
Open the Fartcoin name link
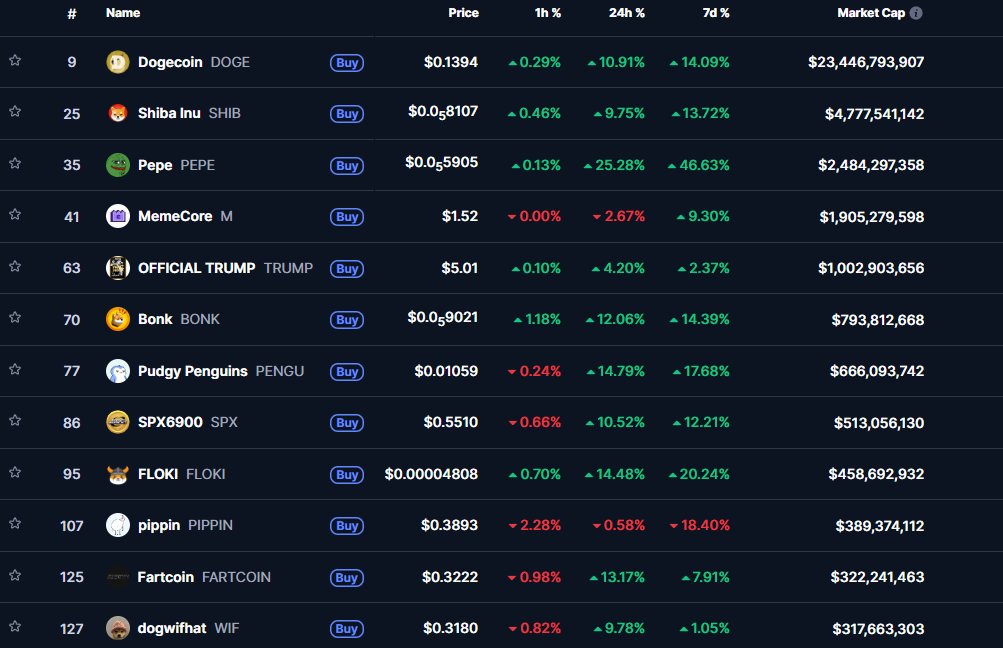[204, 577]
